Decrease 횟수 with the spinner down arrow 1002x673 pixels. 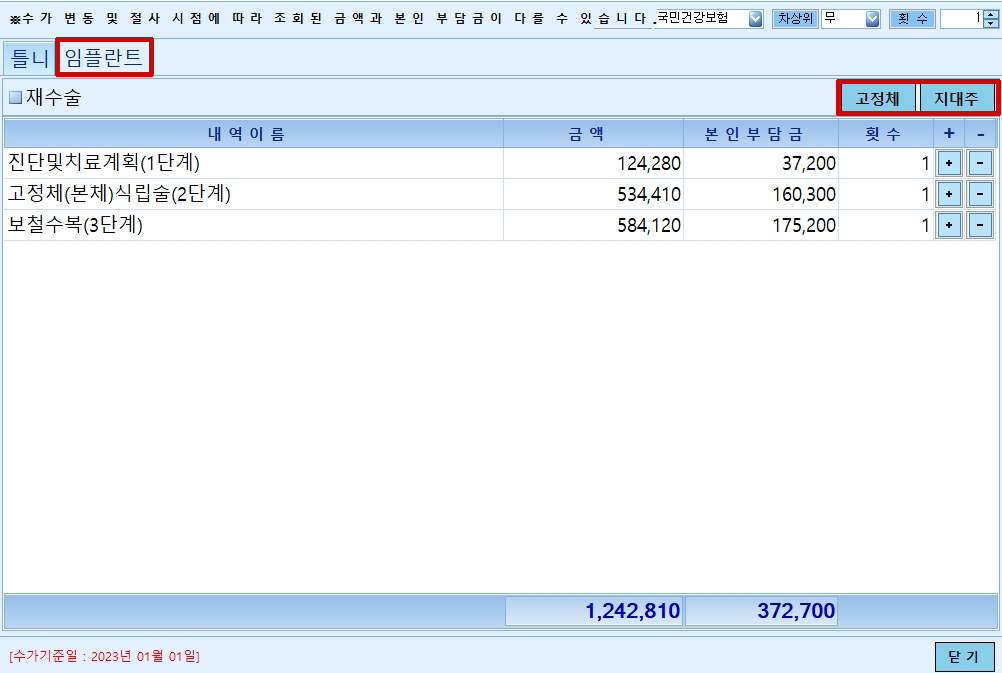tap(990, 24)
